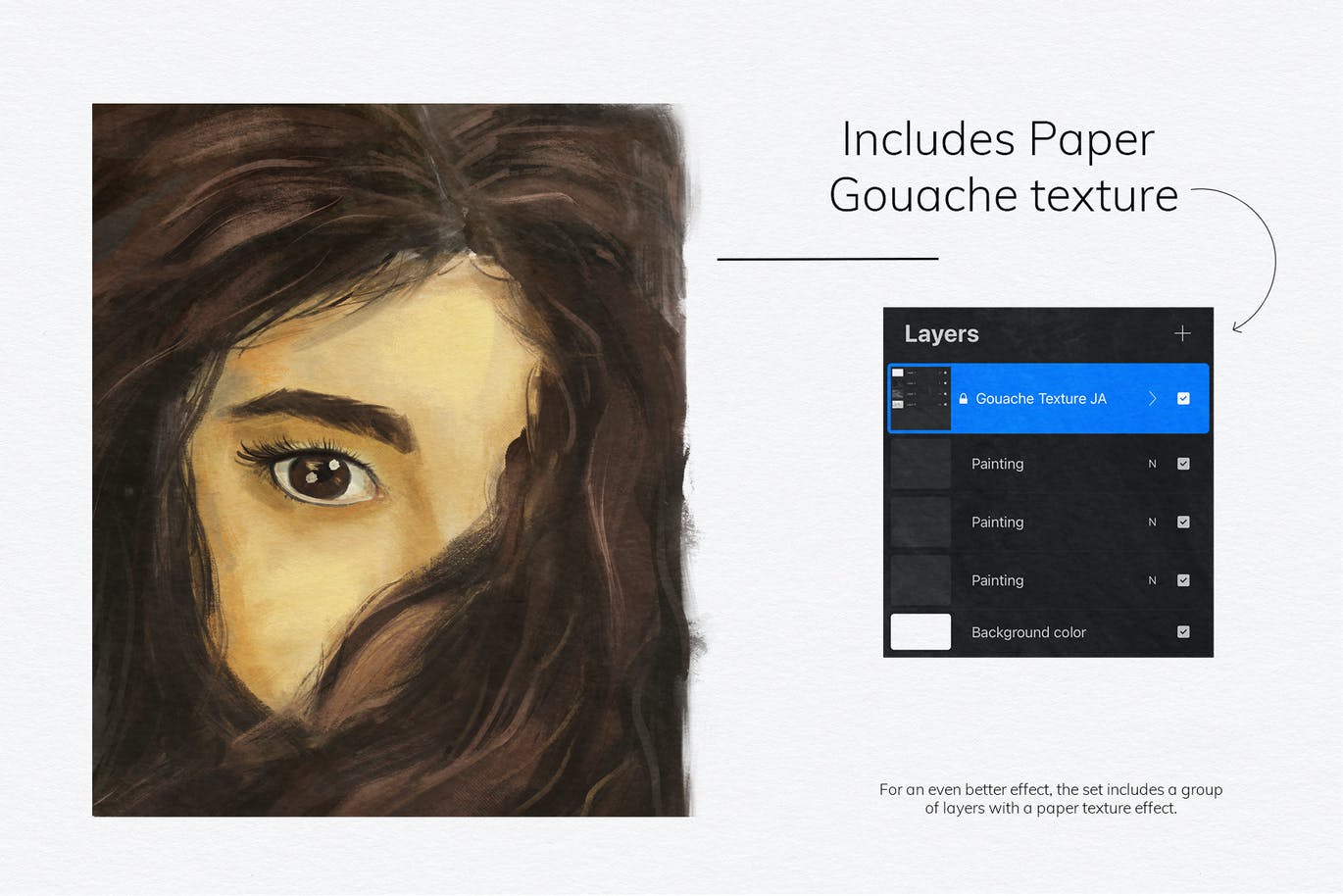Select the first Painting layer by its name
The width and height of the screenshot is (1343, 896).
(997, 463)
